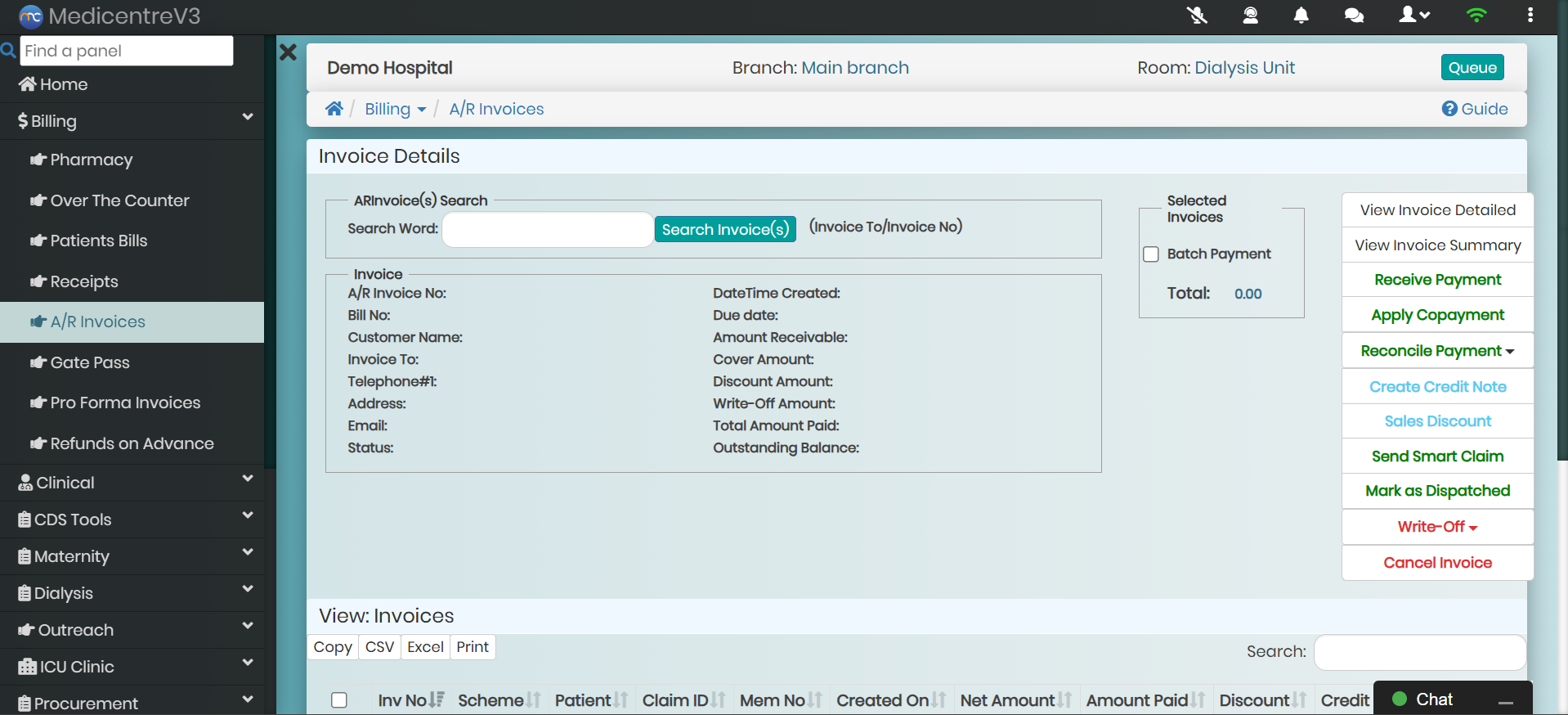Click the home icon in the breadcrumb
This screenshot has width=1568, height=715.
pyautogui.click(x=334, y=109)
